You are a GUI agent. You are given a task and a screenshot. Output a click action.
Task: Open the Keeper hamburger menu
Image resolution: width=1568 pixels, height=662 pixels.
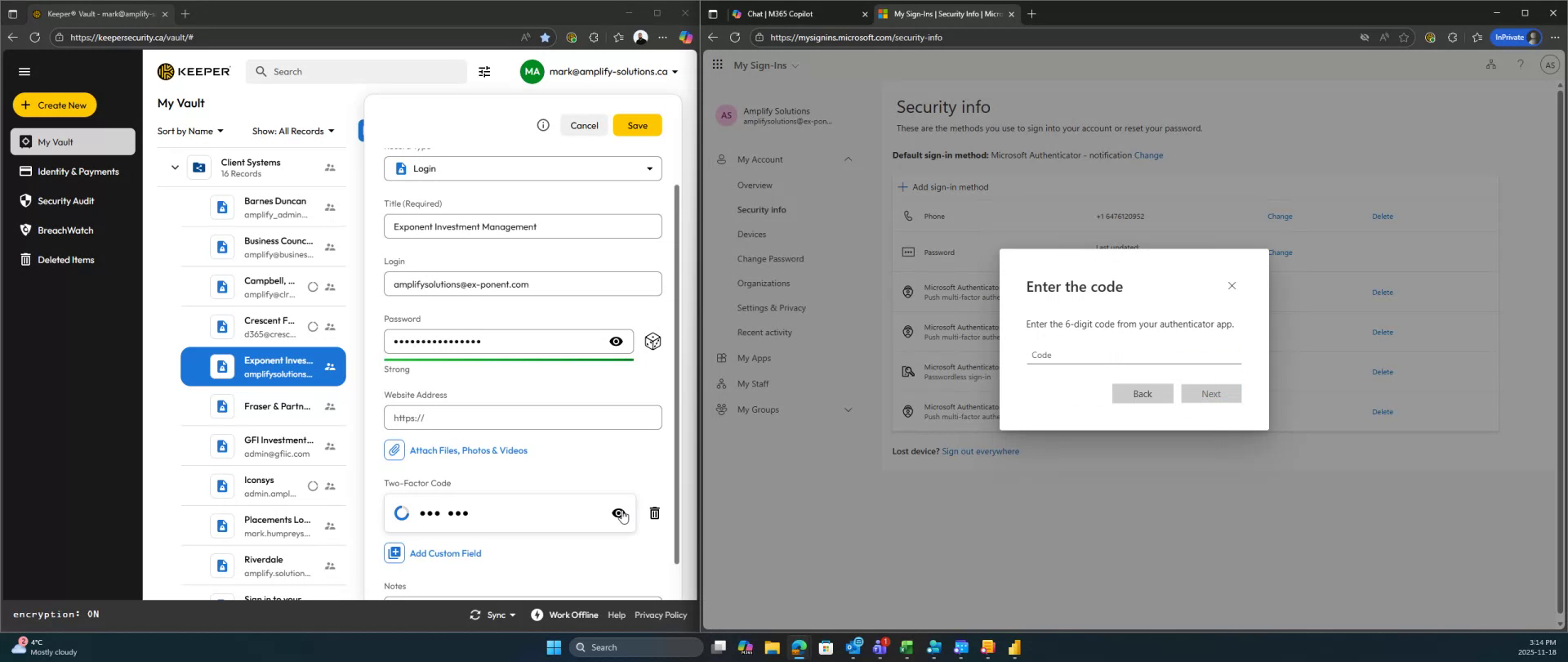click(x=24, y=72)
